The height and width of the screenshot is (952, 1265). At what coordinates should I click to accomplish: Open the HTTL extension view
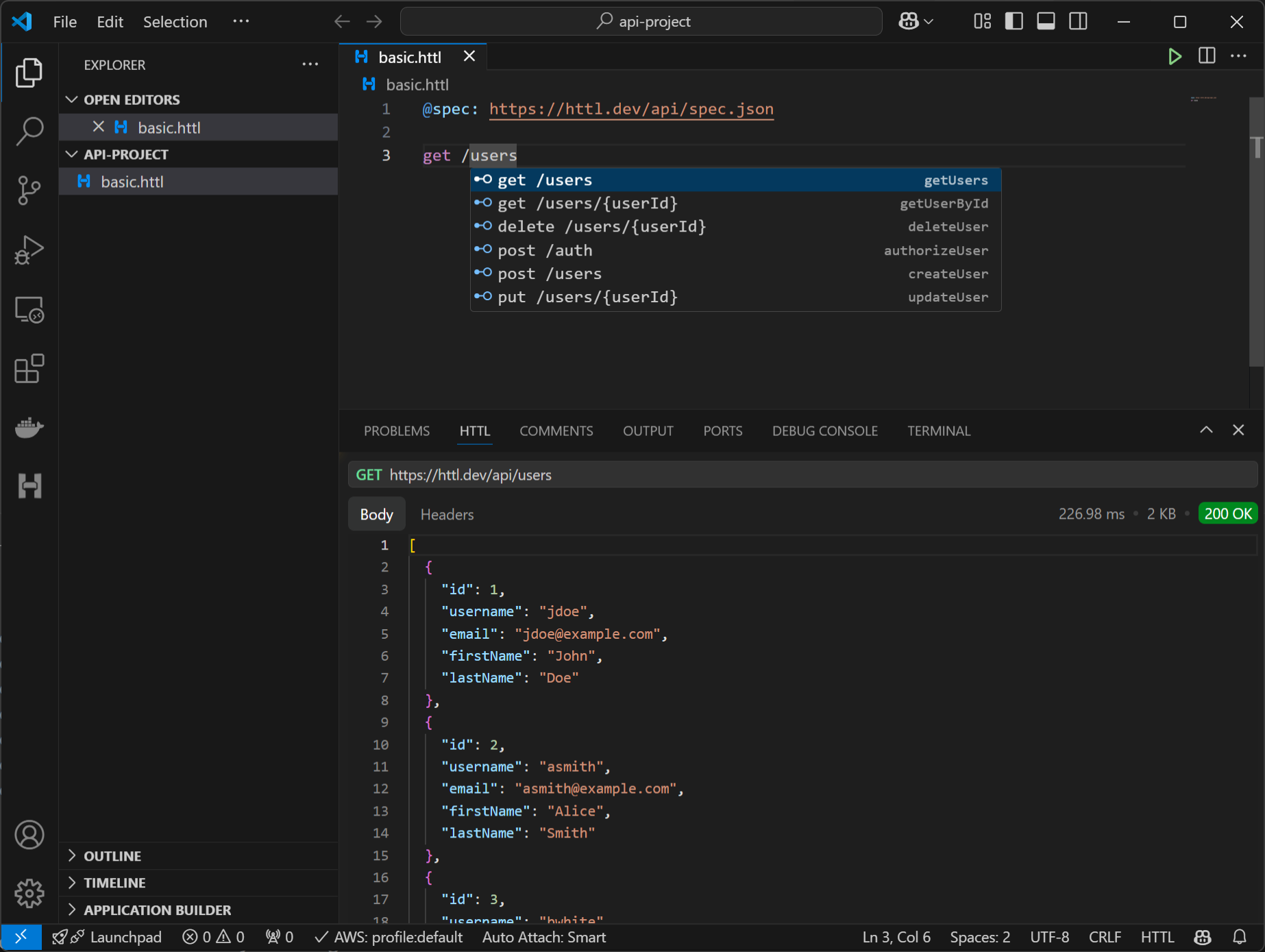tap(29, 486)
